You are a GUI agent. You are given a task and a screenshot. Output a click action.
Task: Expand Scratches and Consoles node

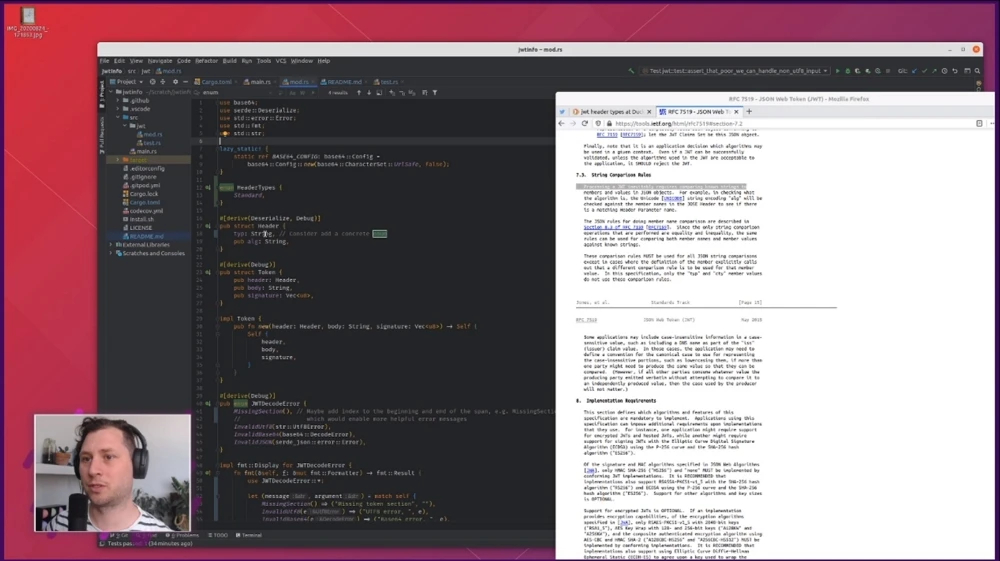point(111,253)
